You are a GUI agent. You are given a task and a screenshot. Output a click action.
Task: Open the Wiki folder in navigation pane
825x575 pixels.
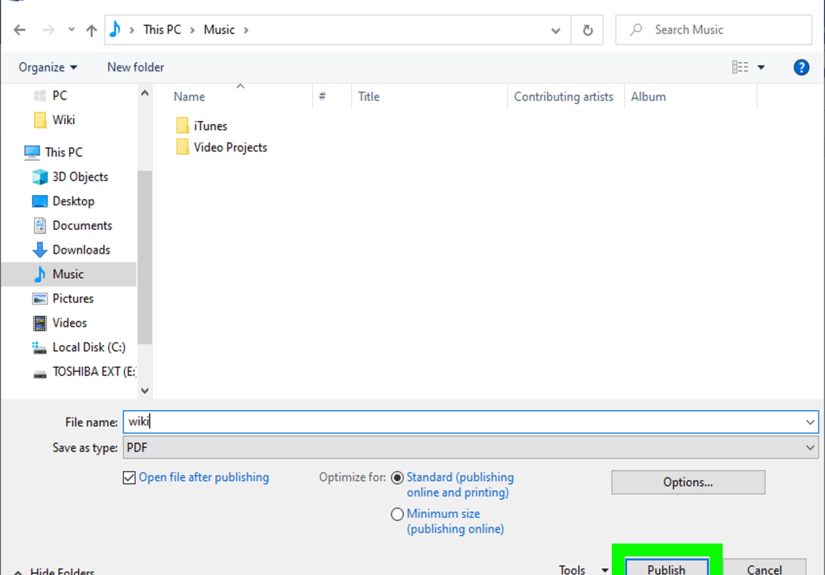63,120
